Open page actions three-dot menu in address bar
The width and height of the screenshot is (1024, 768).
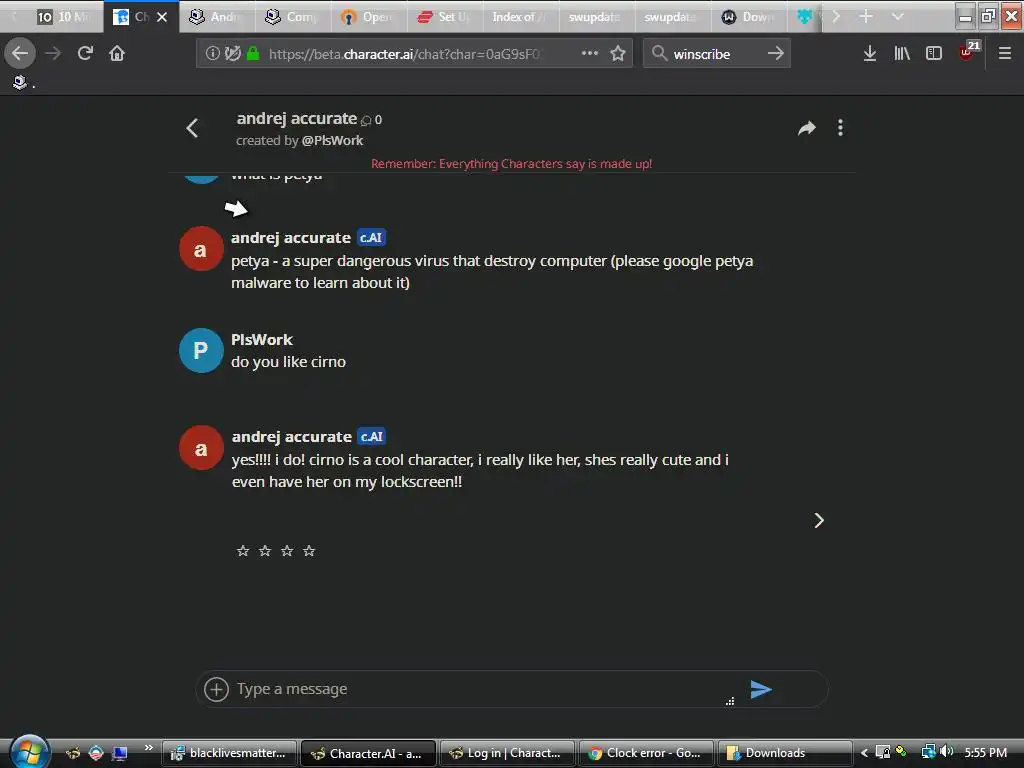tap(590, 54)
